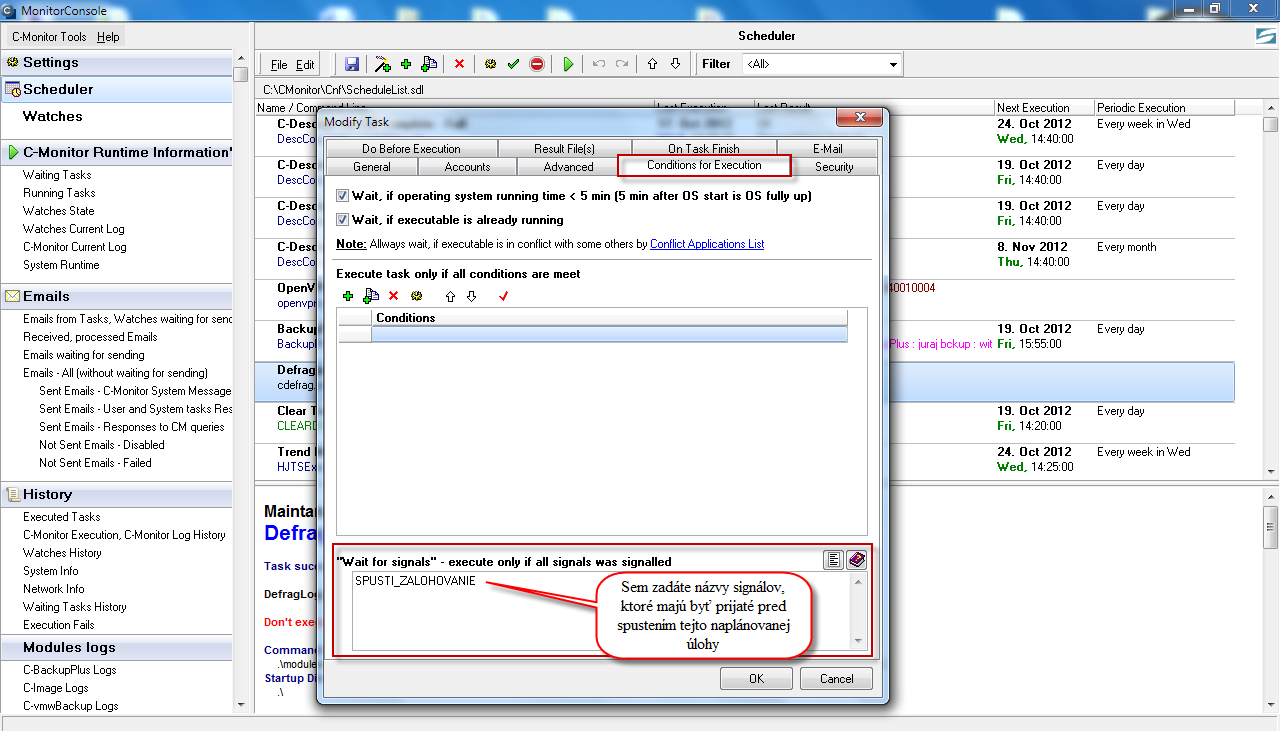Viewport: 1280px width, 731px height.
Task: Switch to the General tab
Action: pyautogui.click(x=372, y=167)
